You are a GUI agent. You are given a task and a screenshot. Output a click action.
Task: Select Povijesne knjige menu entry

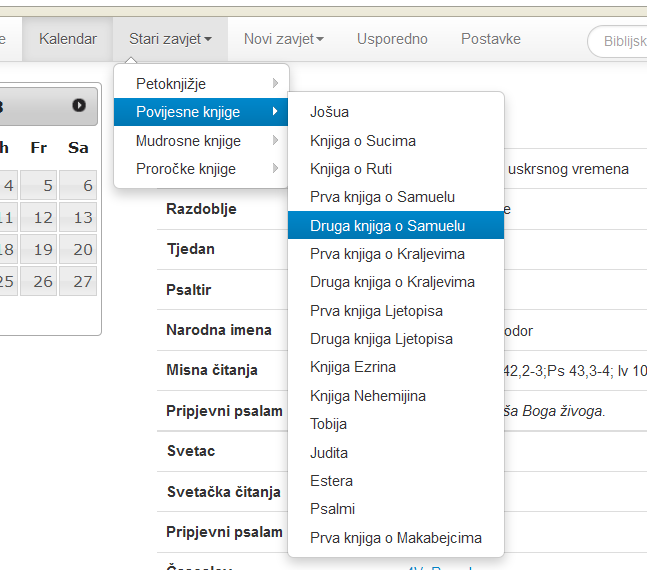coord(201,112)
